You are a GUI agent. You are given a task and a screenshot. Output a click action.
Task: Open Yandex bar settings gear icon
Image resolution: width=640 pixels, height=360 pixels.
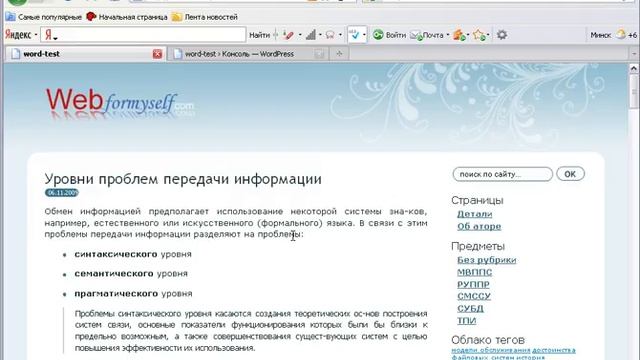[502, 35]
